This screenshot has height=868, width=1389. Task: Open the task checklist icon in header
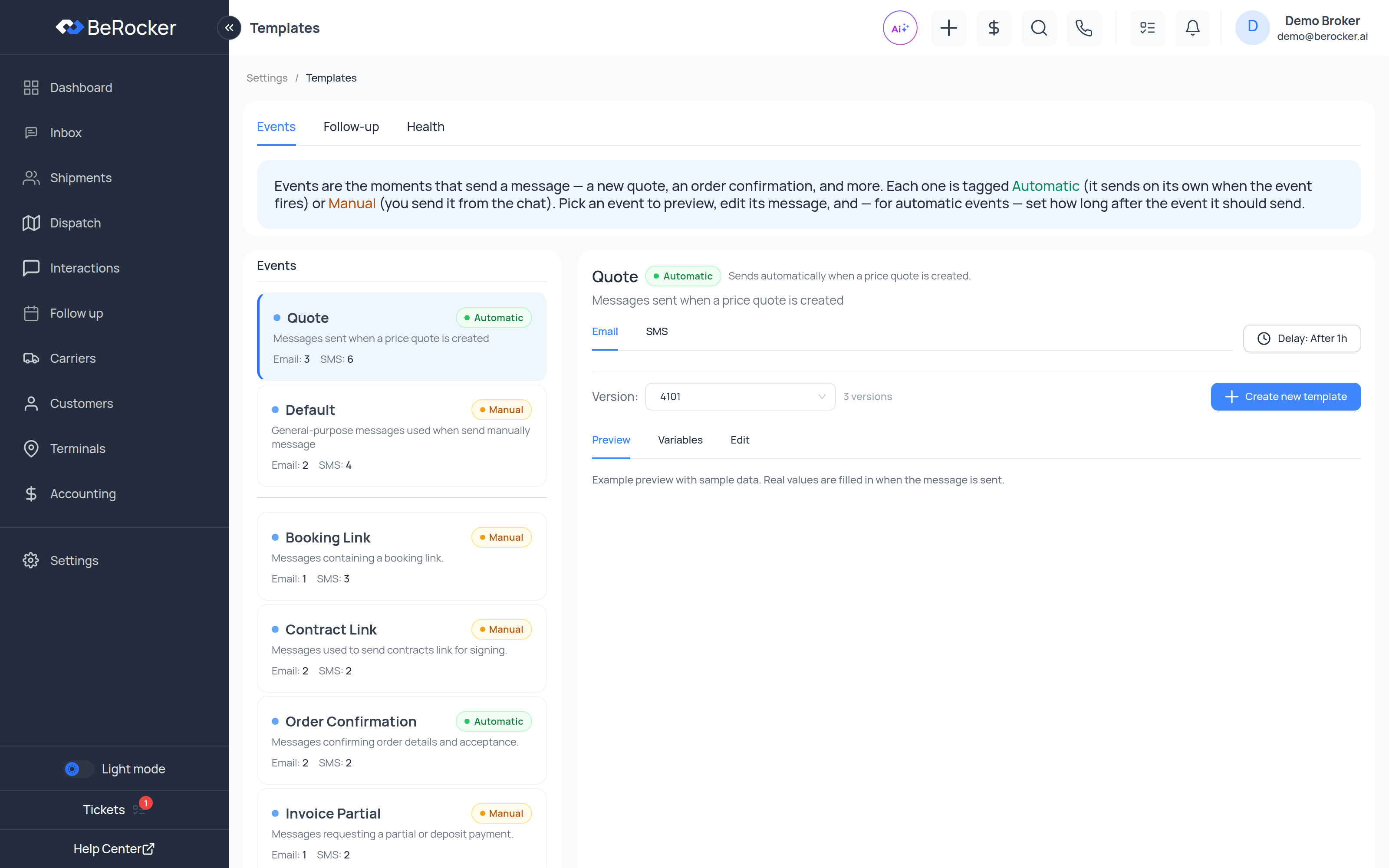point(1147,27)
